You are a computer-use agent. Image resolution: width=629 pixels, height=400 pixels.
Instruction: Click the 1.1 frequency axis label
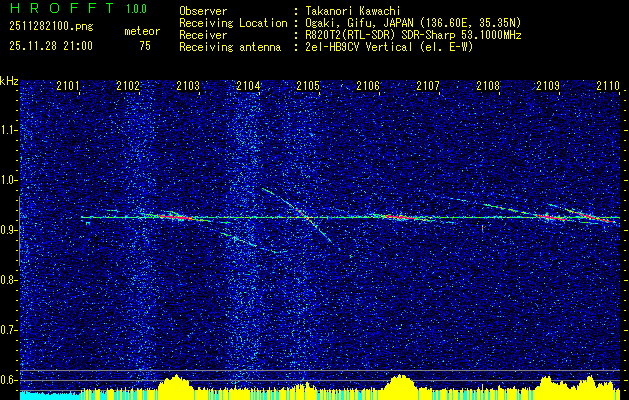coord(8,130)
